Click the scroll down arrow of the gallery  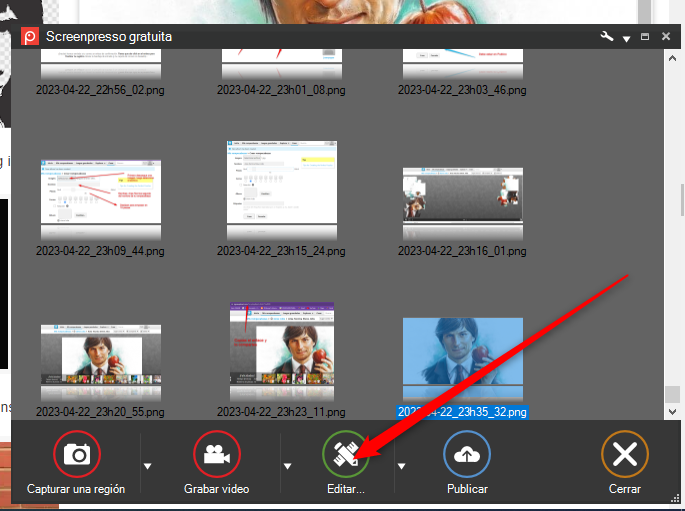point(672,411)
